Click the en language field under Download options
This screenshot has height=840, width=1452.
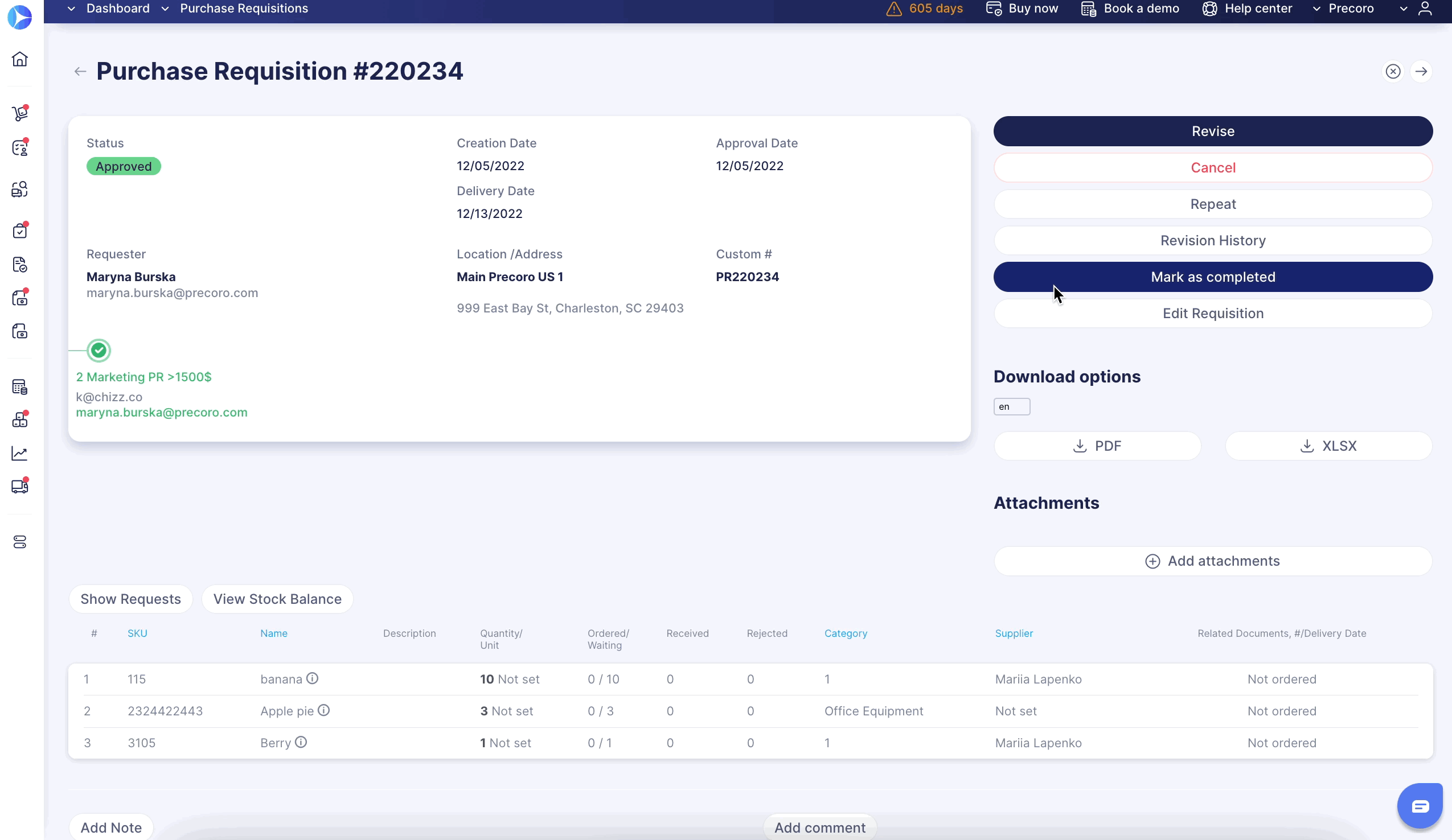pyautogui.click(x=1012, y=406)
